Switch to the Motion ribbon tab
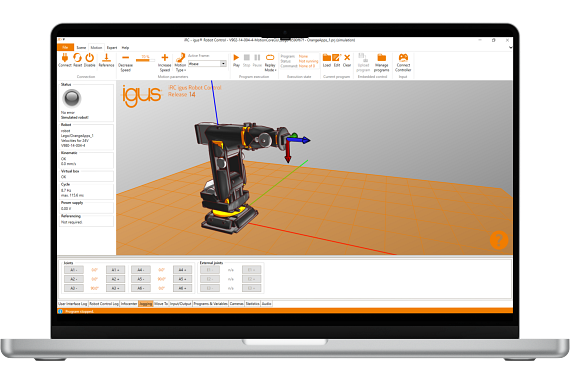Screen dimensions: 570x381 [96, 48]
